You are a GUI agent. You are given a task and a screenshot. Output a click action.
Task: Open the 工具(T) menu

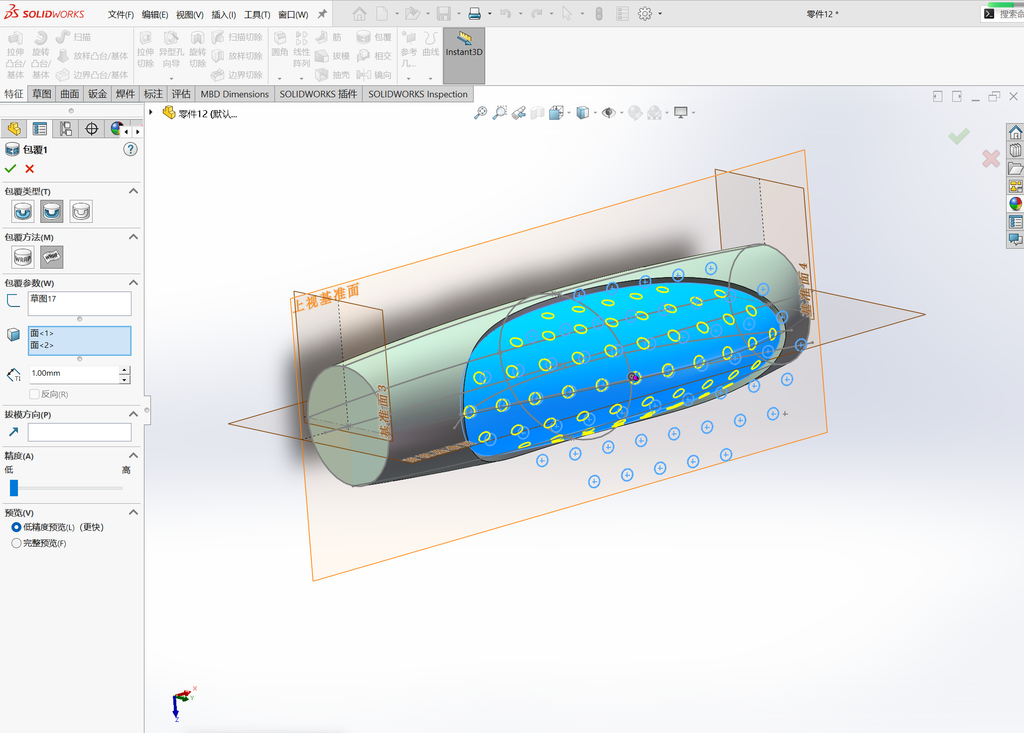click(x=257, y=14)
